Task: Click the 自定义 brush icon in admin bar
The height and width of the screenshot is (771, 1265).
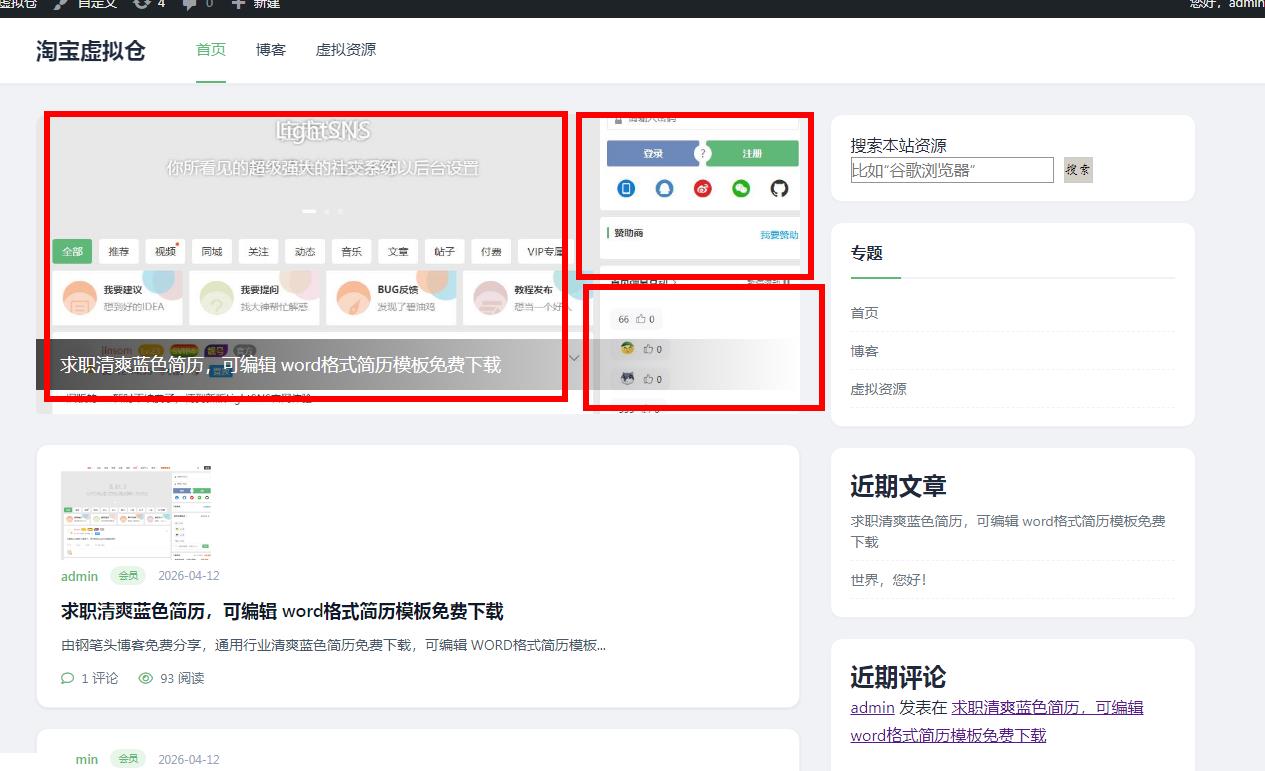Action: coord(62,4)
